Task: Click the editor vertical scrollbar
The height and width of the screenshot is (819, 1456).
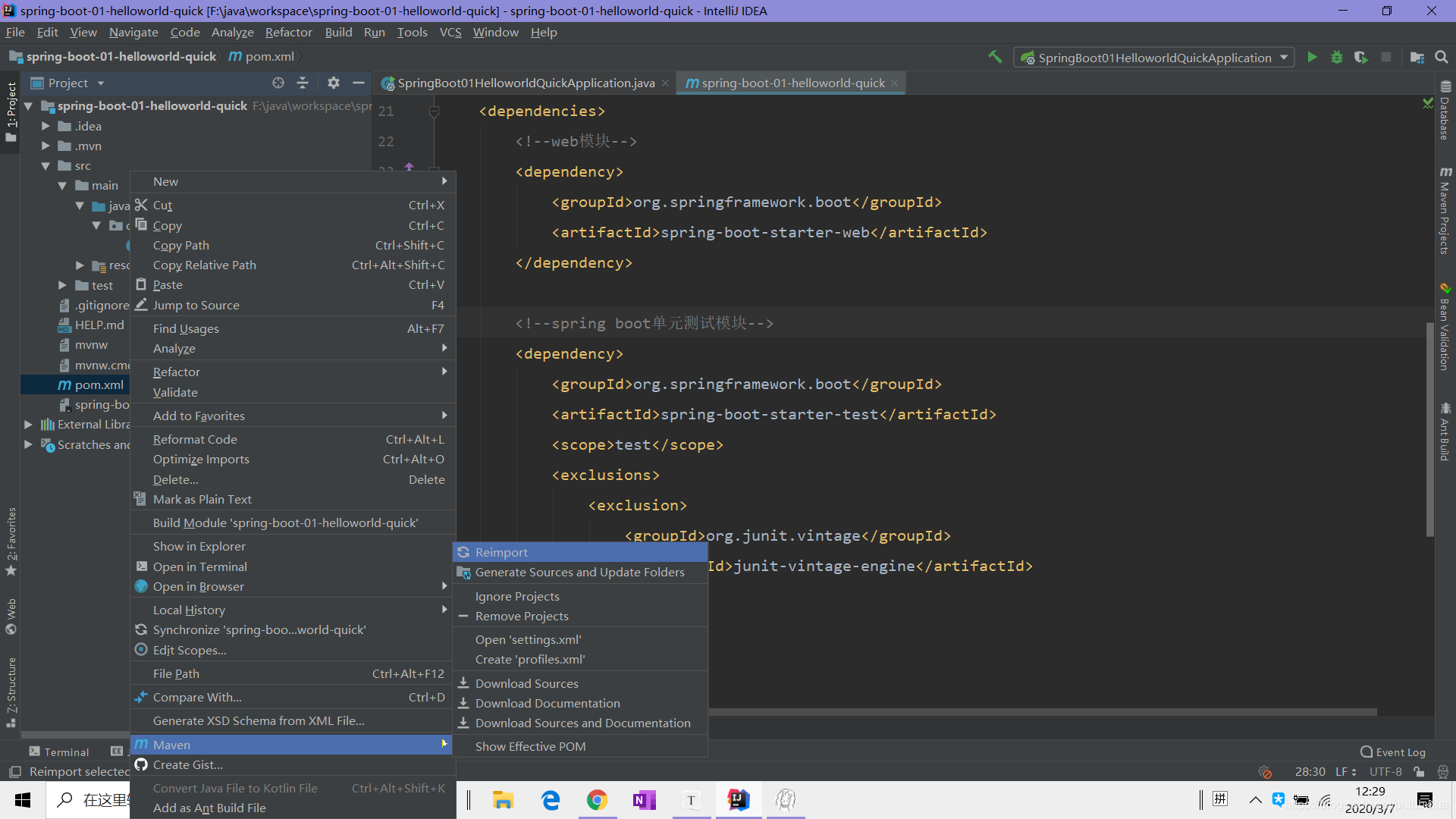Action: point(1429,428)
